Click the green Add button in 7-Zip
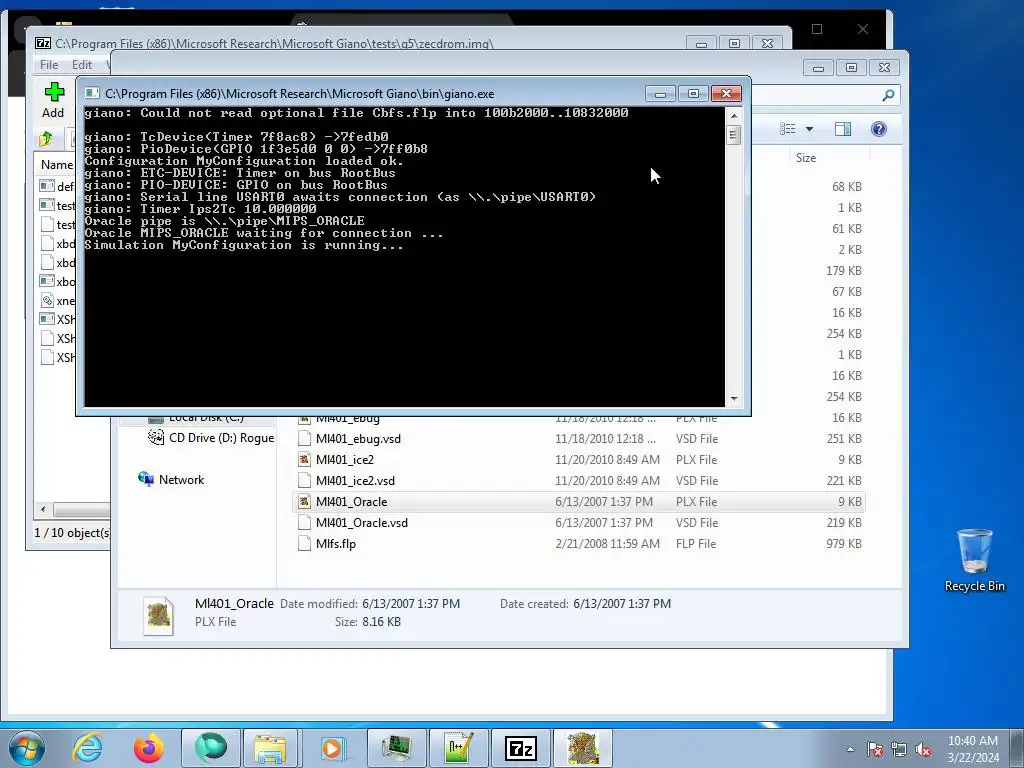Image resolution: width=1024 pixels, height=768 pixels. pyautogui.click(x=54, y=100)
